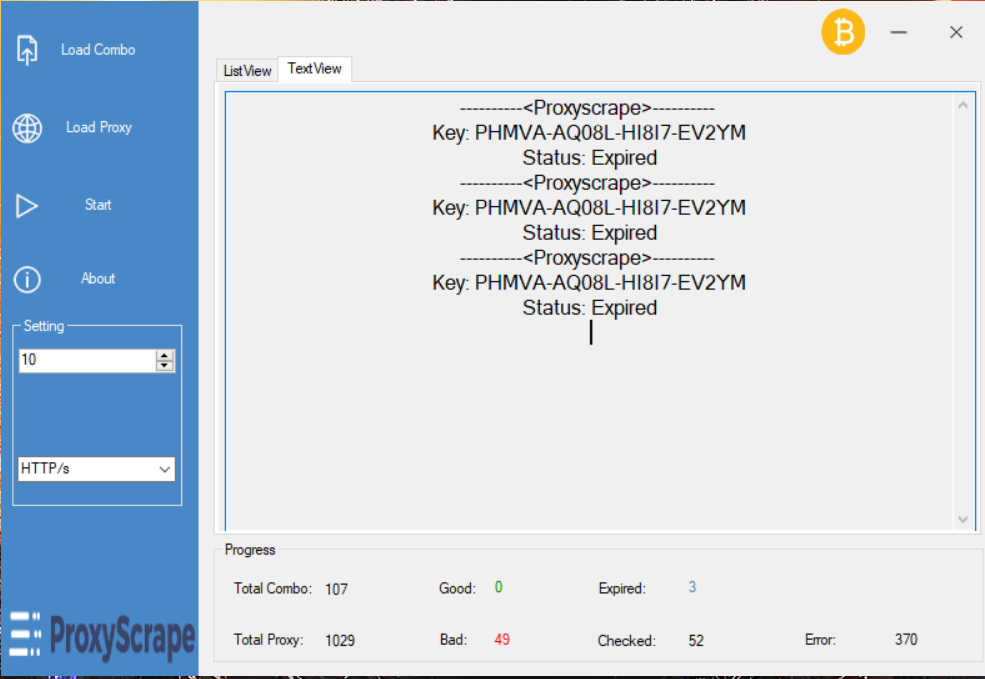Click the 'Expired:' label in Progress
The image size is (985, 679).
point(622,589)
